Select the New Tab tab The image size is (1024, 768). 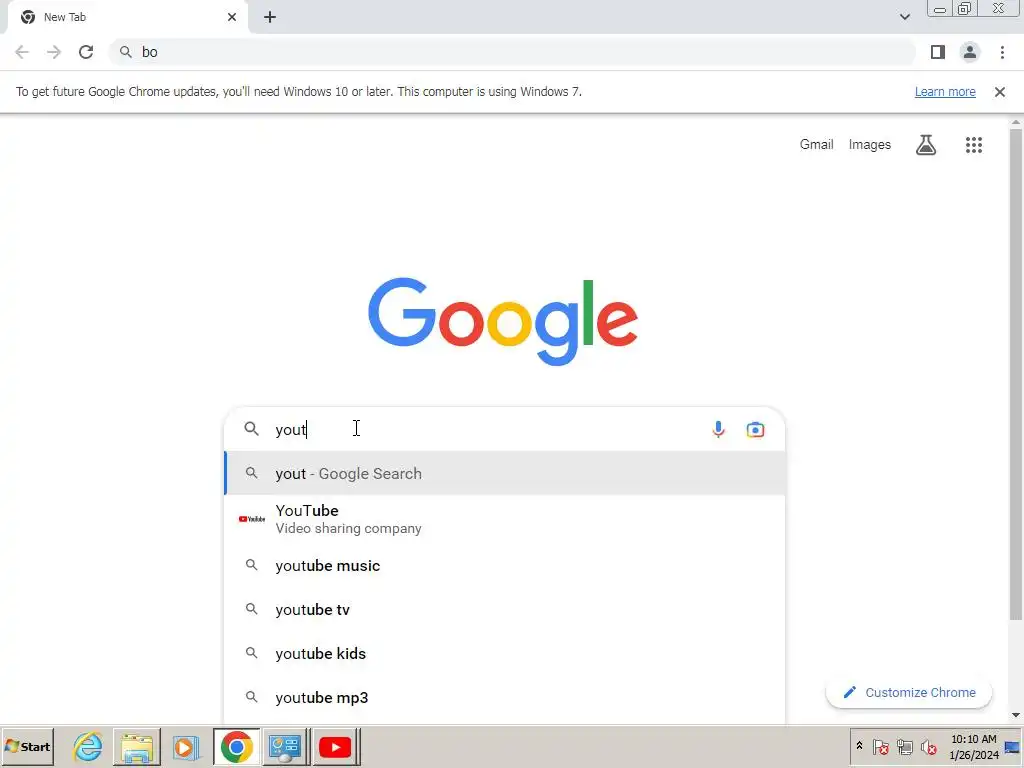click(127, 17)
